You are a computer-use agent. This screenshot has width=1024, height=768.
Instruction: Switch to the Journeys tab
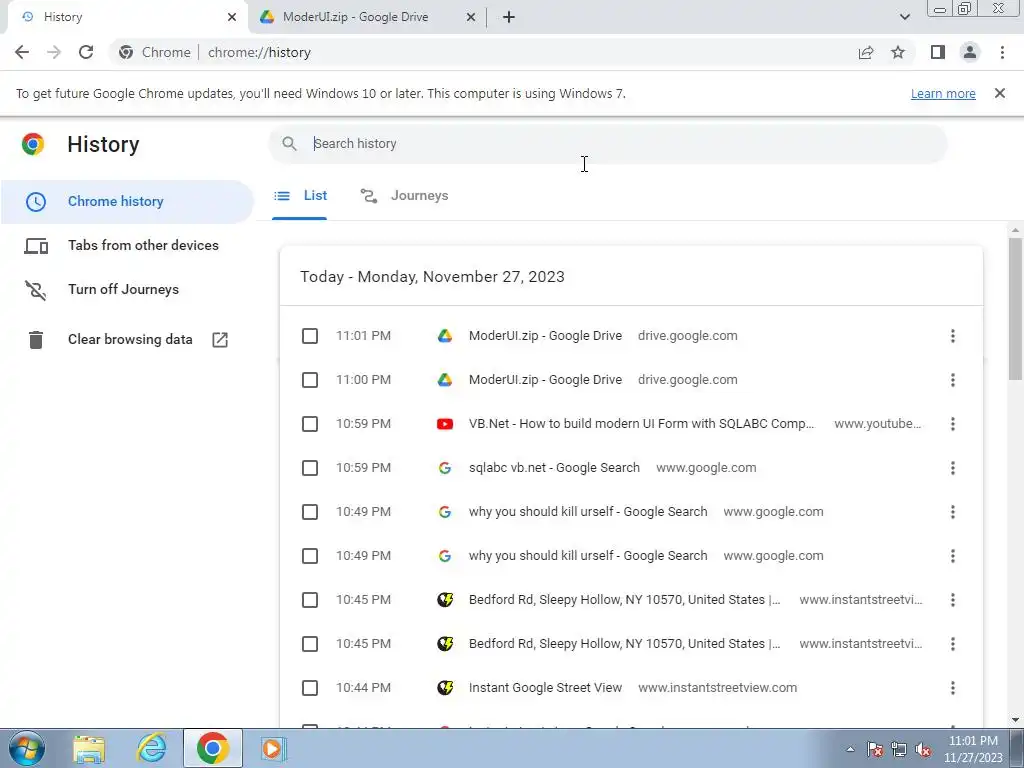404,196
